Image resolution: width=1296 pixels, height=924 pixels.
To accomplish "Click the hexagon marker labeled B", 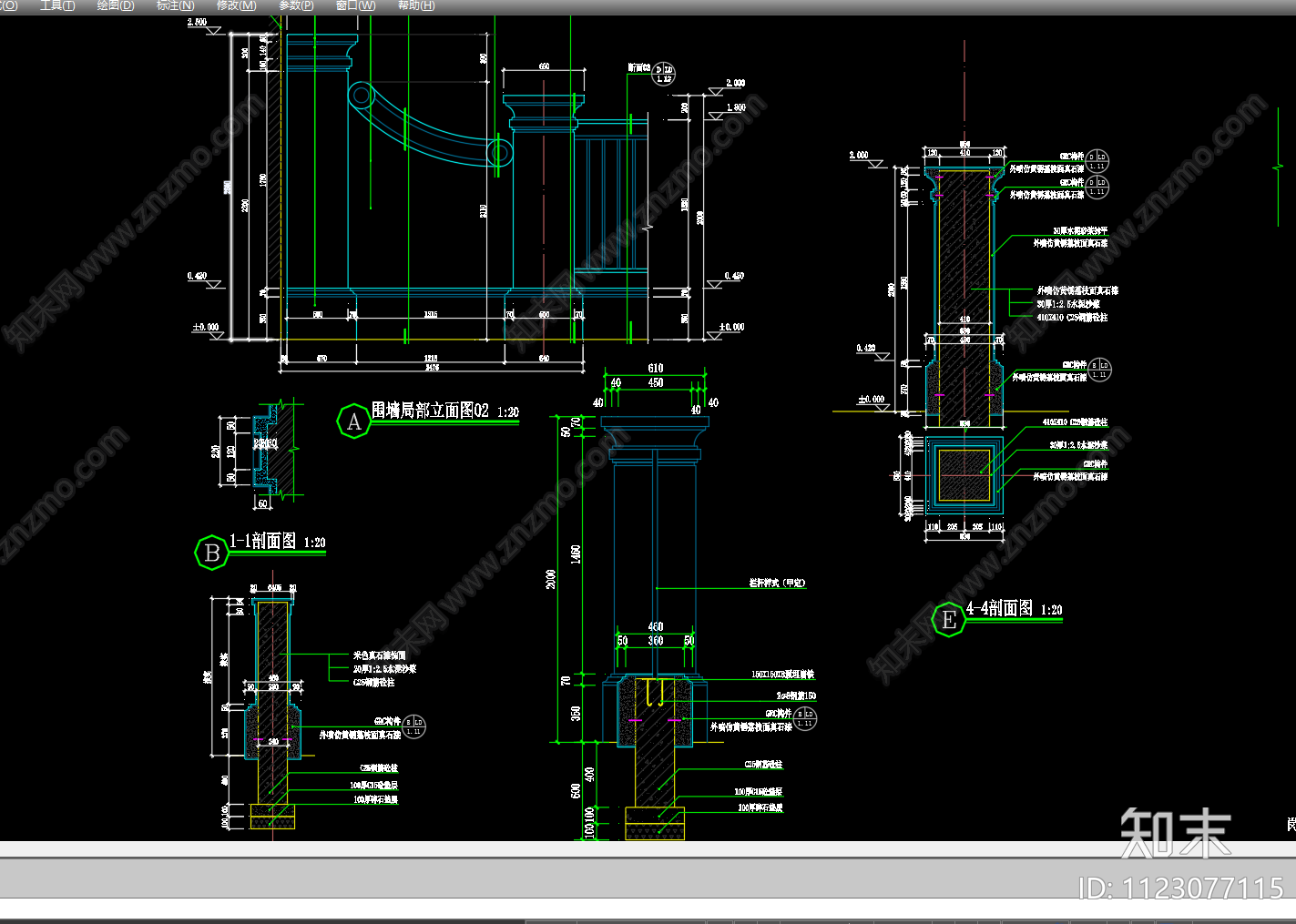I will coord(211,553).
